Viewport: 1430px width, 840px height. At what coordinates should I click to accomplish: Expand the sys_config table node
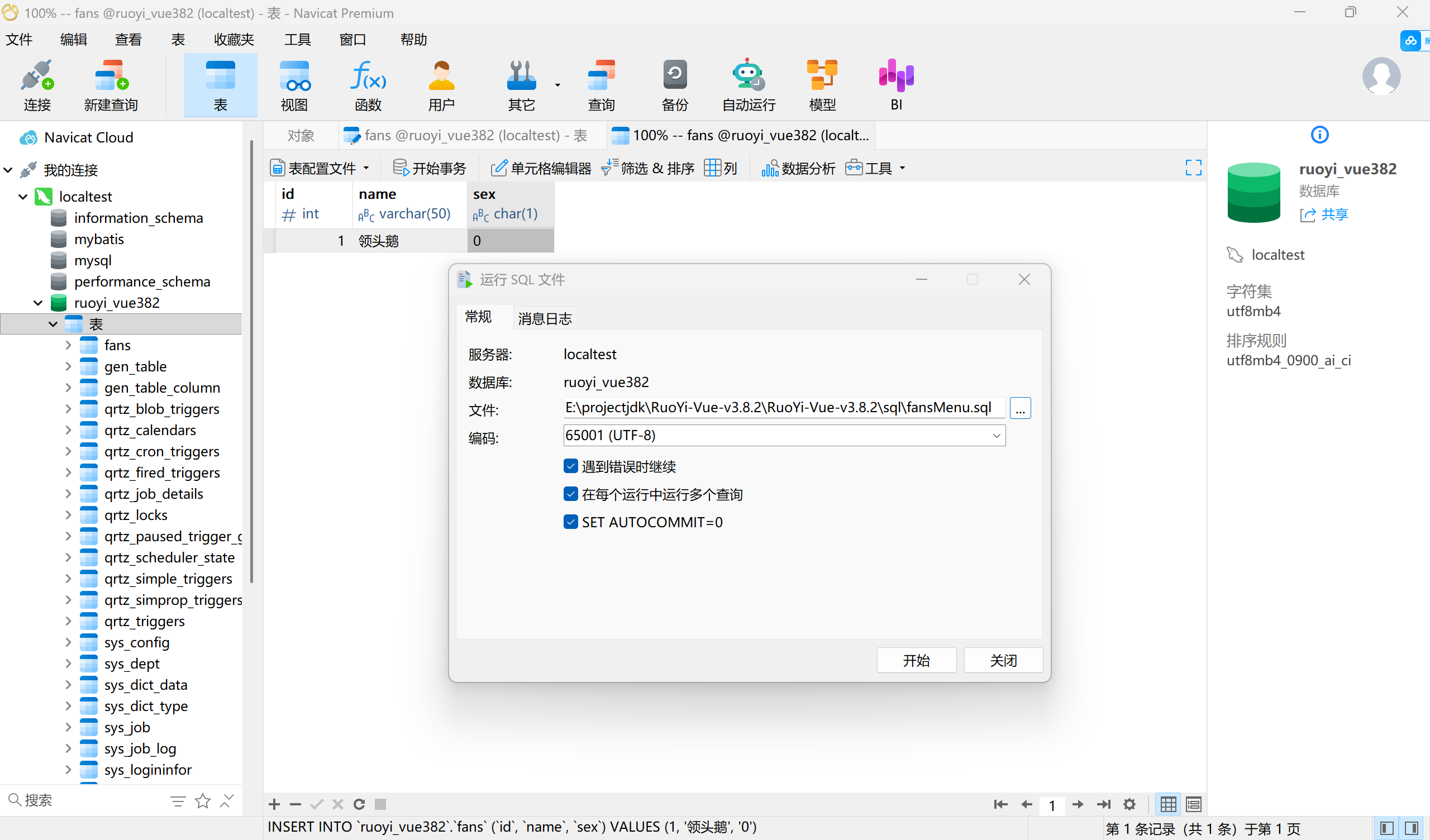click(x=69, y=642)
